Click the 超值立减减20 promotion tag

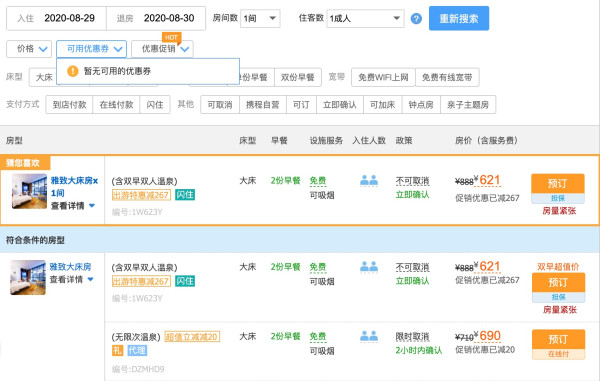click(x=192, y=337)
